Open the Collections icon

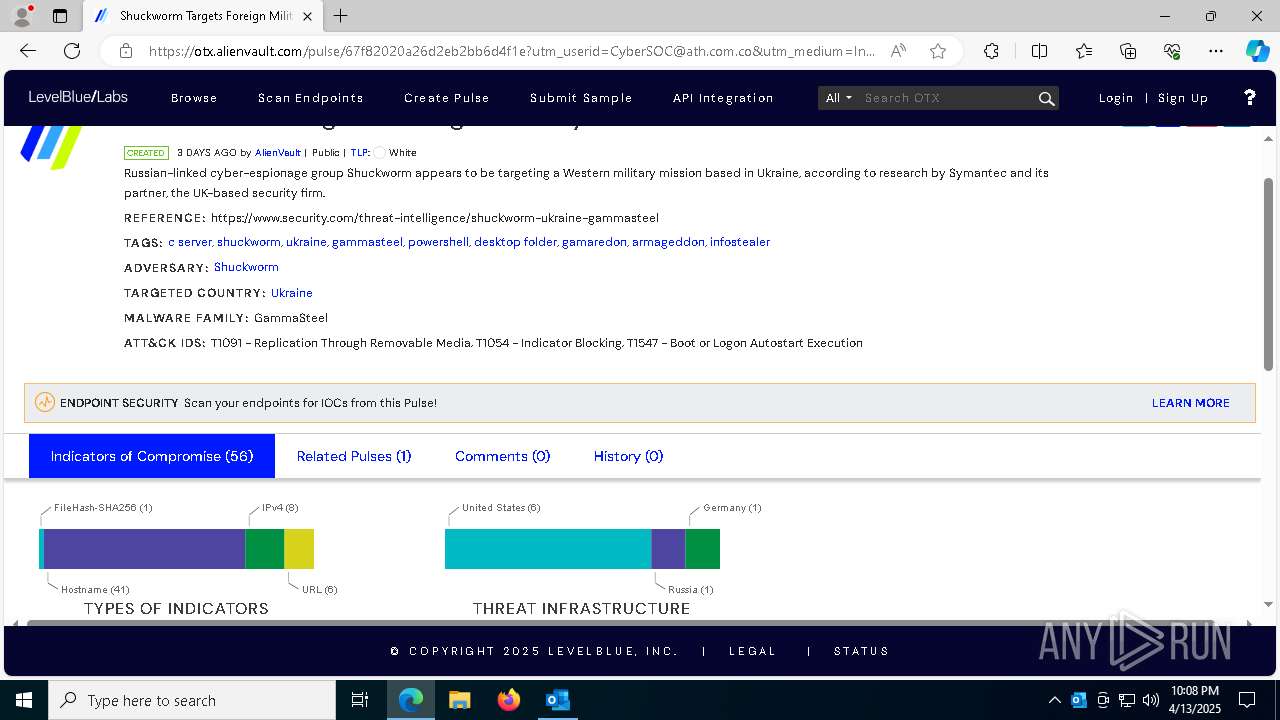(1128, 51)
